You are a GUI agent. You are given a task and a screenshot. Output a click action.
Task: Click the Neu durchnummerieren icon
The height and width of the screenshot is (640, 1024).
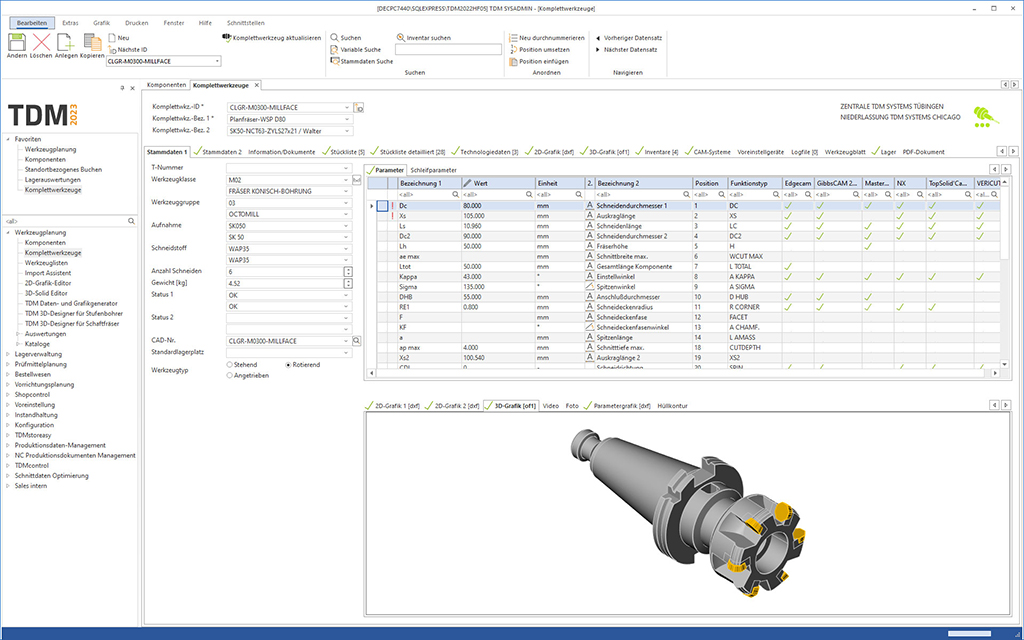click(x=513, y=38)
